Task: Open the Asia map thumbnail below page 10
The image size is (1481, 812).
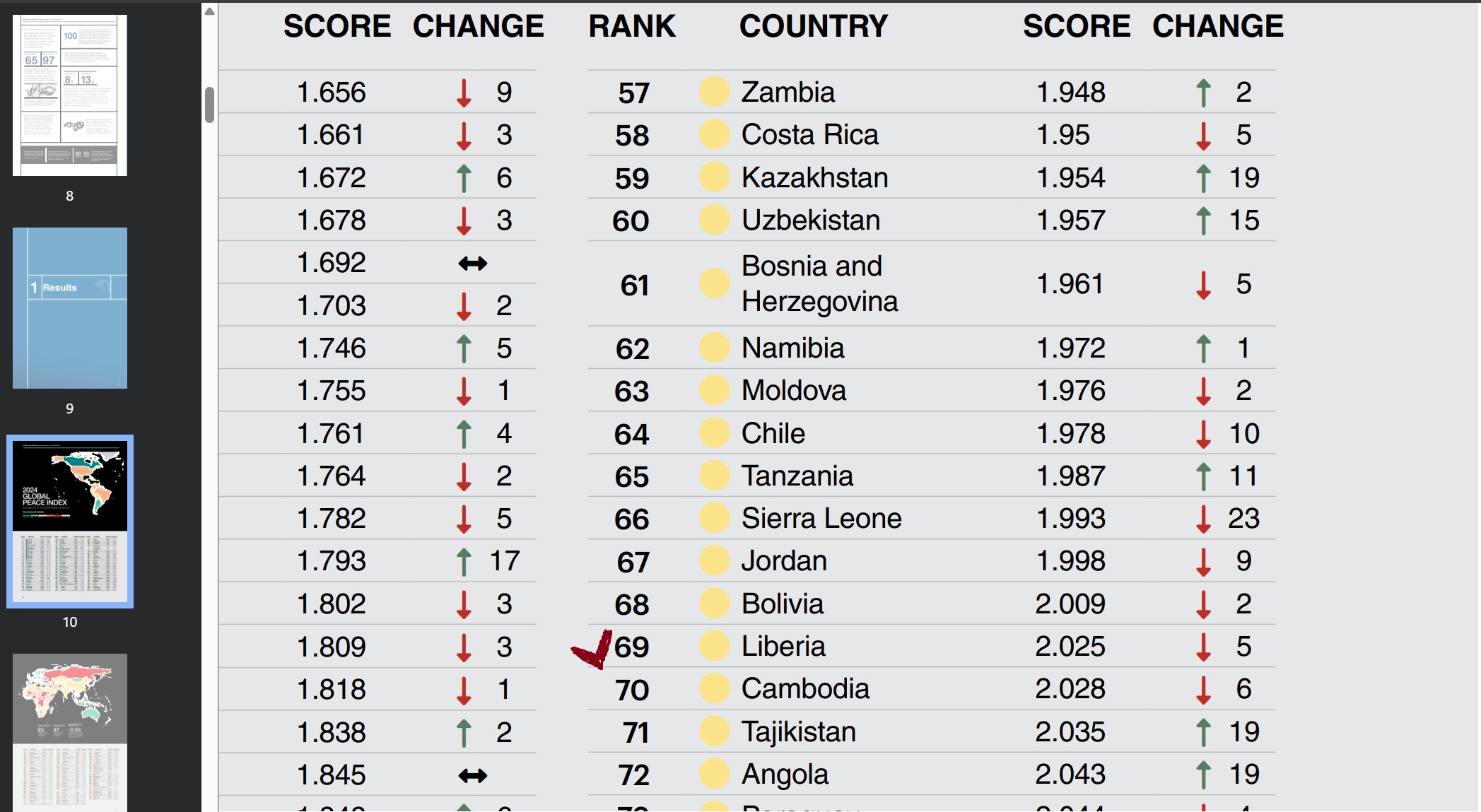Action: [70, 731]
